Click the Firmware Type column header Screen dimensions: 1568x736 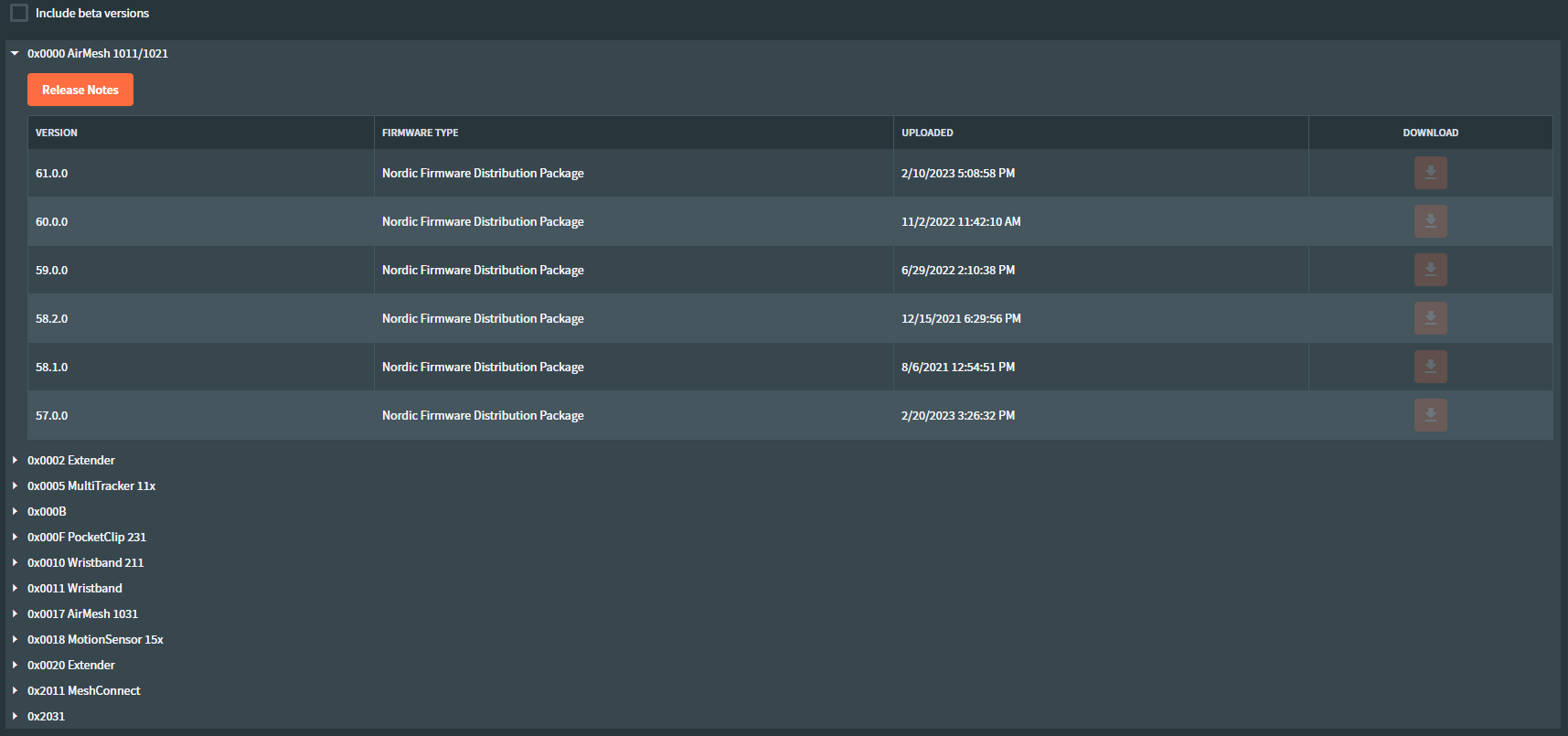[x=421, y=133]
